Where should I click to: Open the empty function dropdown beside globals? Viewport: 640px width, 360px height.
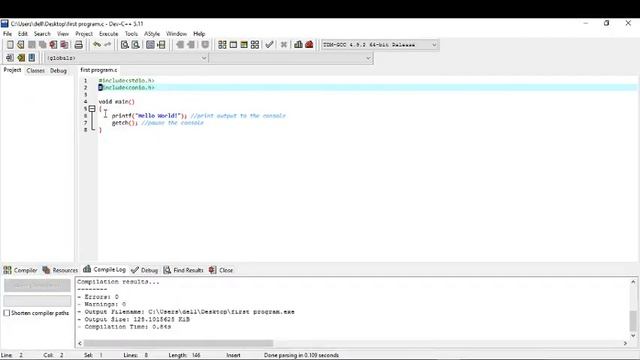click(x=291, y=58)
